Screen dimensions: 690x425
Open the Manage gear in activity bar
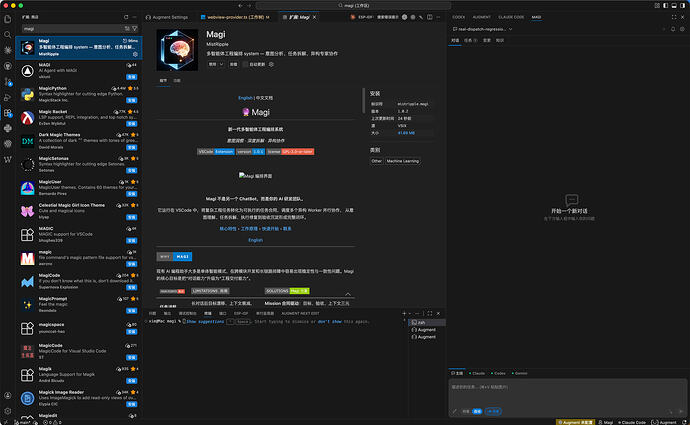7,411
